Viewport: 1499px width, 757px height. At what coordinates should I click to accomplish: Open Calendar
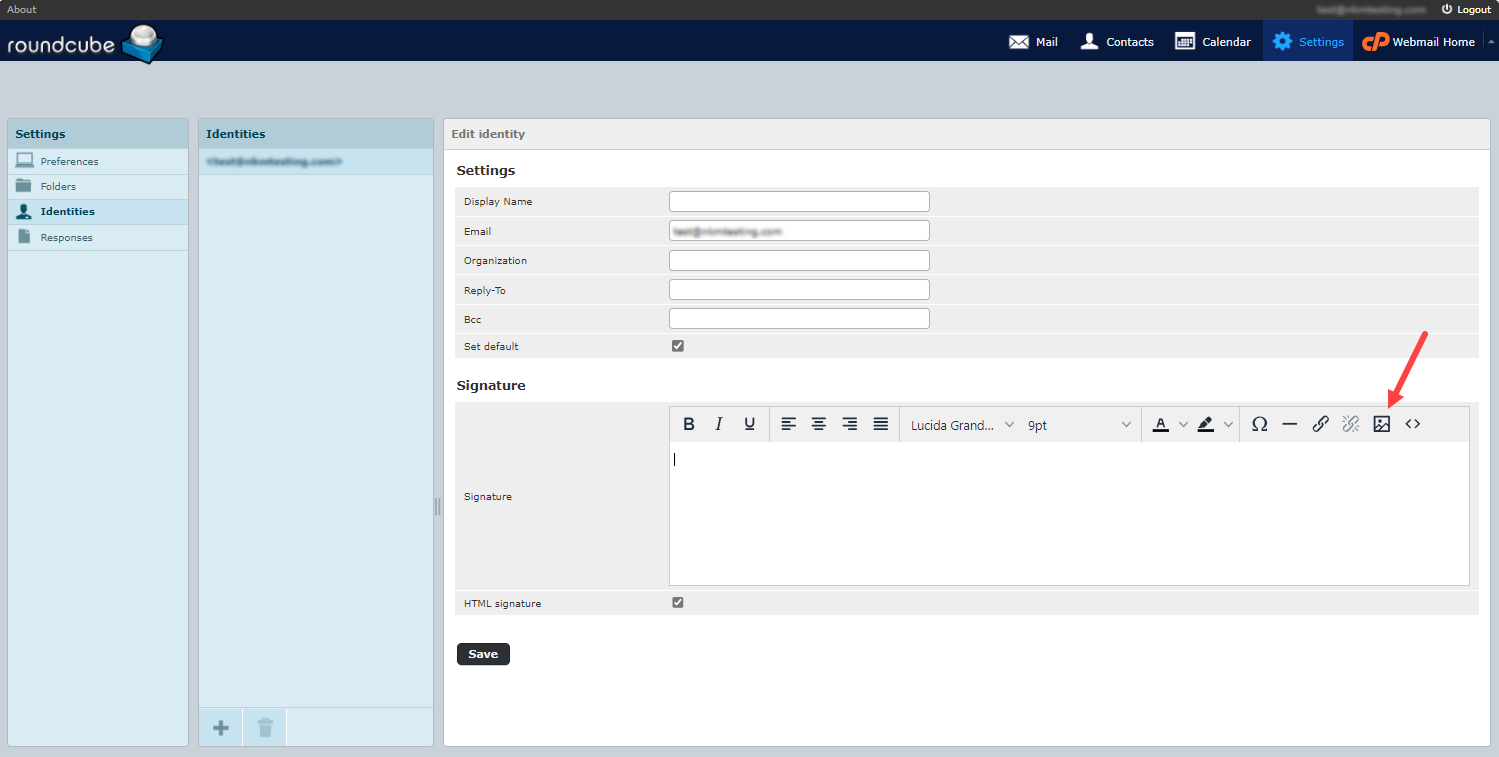pos(1213,42)
